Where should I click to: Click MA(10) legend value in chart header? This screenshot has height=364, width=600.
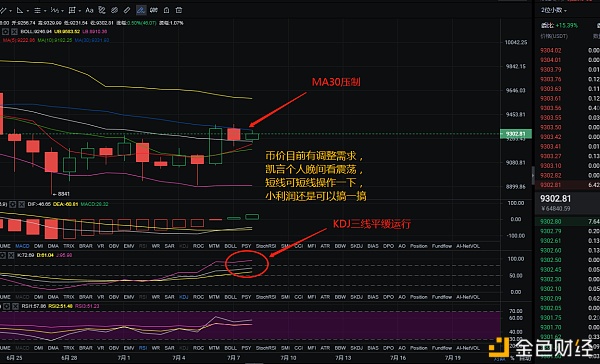55,40
